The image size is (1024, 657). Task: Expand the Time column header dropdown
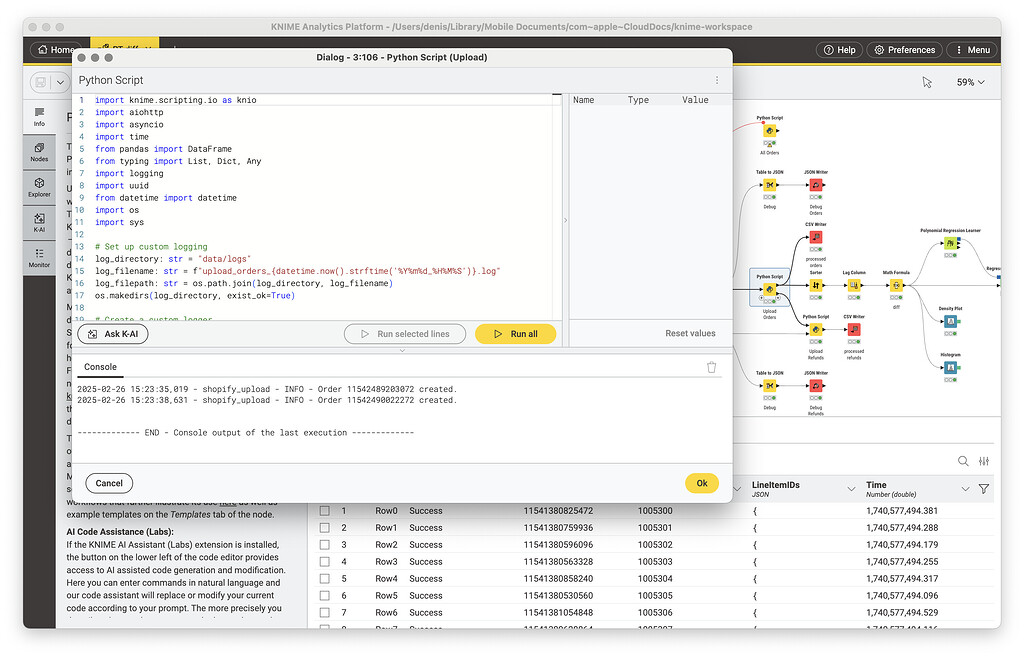click(965, 489)
